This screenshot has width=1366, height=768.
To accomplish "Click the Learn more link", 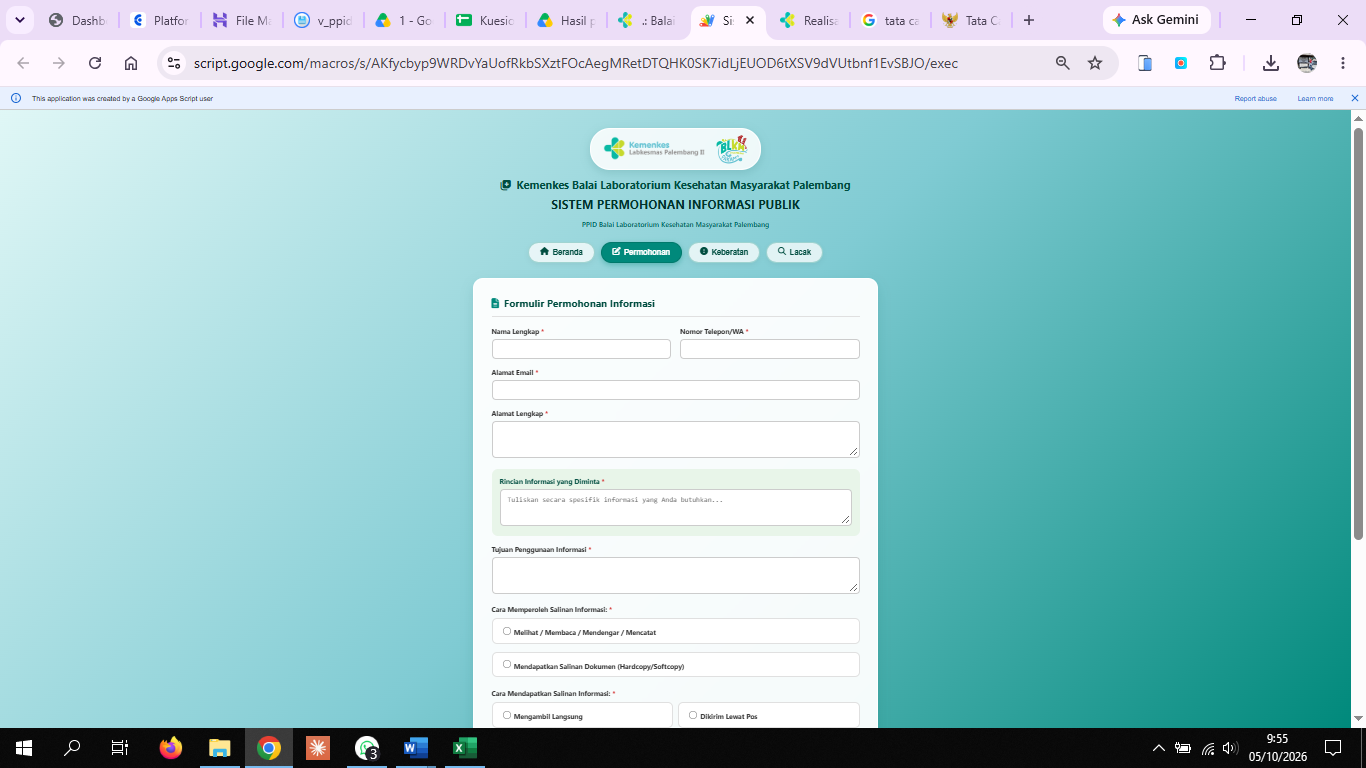I will pos(1315,98).
